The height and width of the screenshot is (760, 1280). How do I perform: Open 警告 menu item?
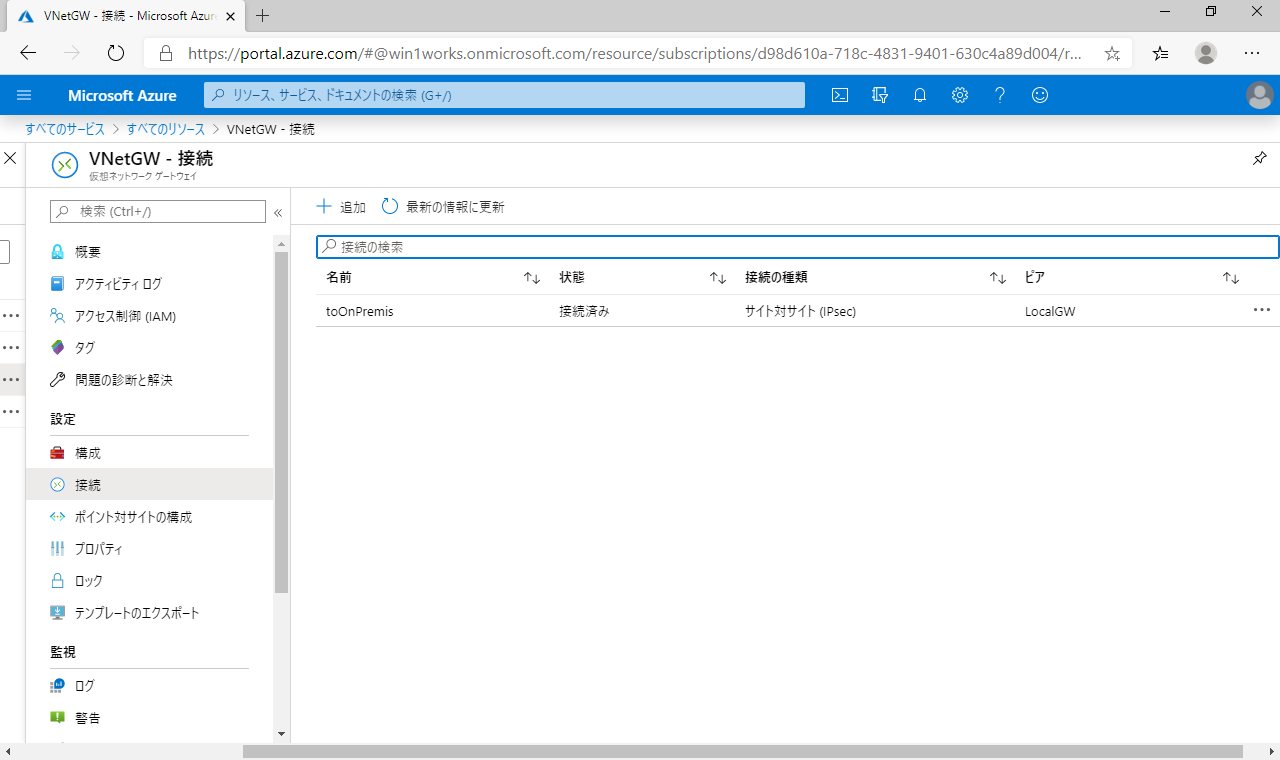coord(150,718)
